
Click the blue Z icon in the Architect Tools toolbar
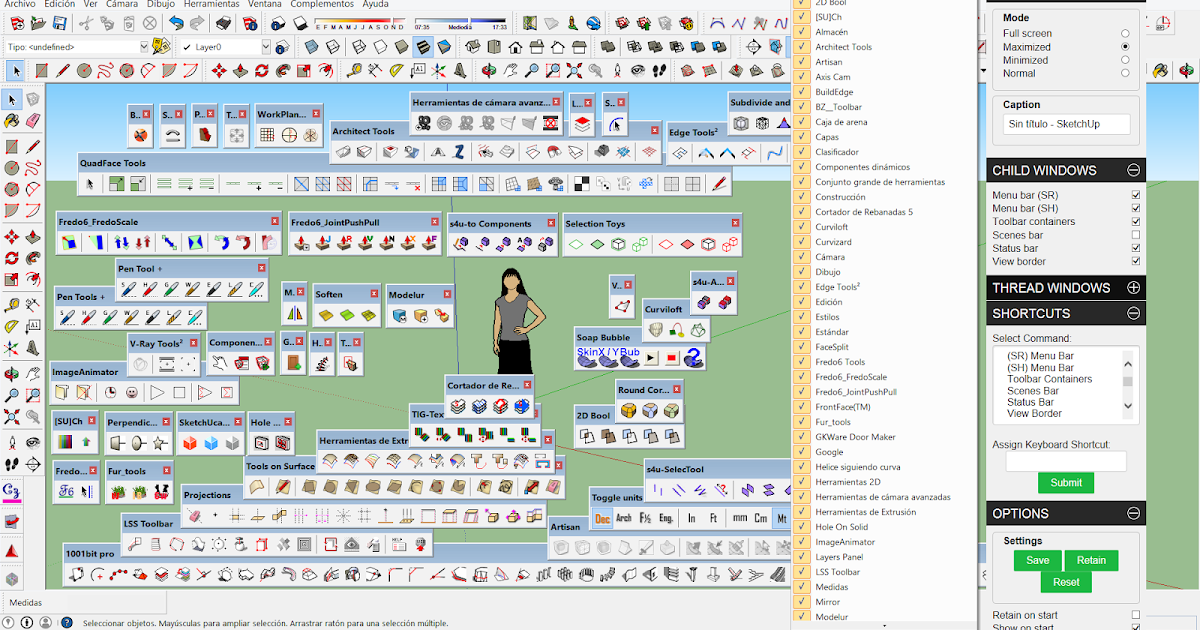point(459,150)
